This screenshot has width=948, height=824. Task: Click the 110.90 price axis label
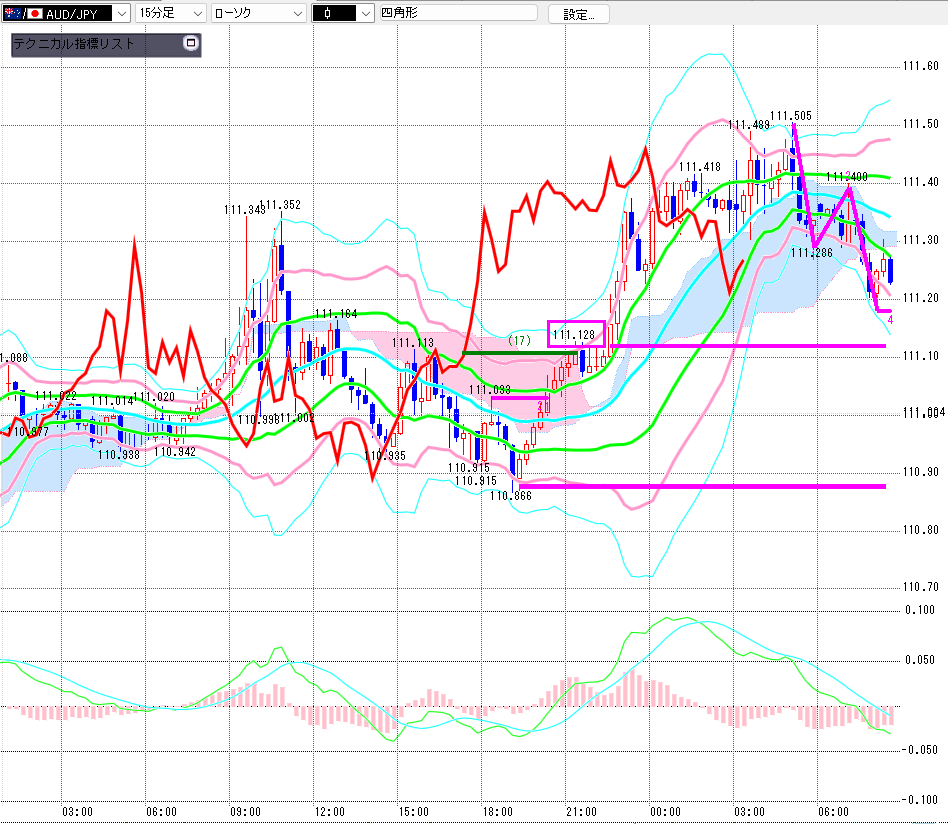921,472
